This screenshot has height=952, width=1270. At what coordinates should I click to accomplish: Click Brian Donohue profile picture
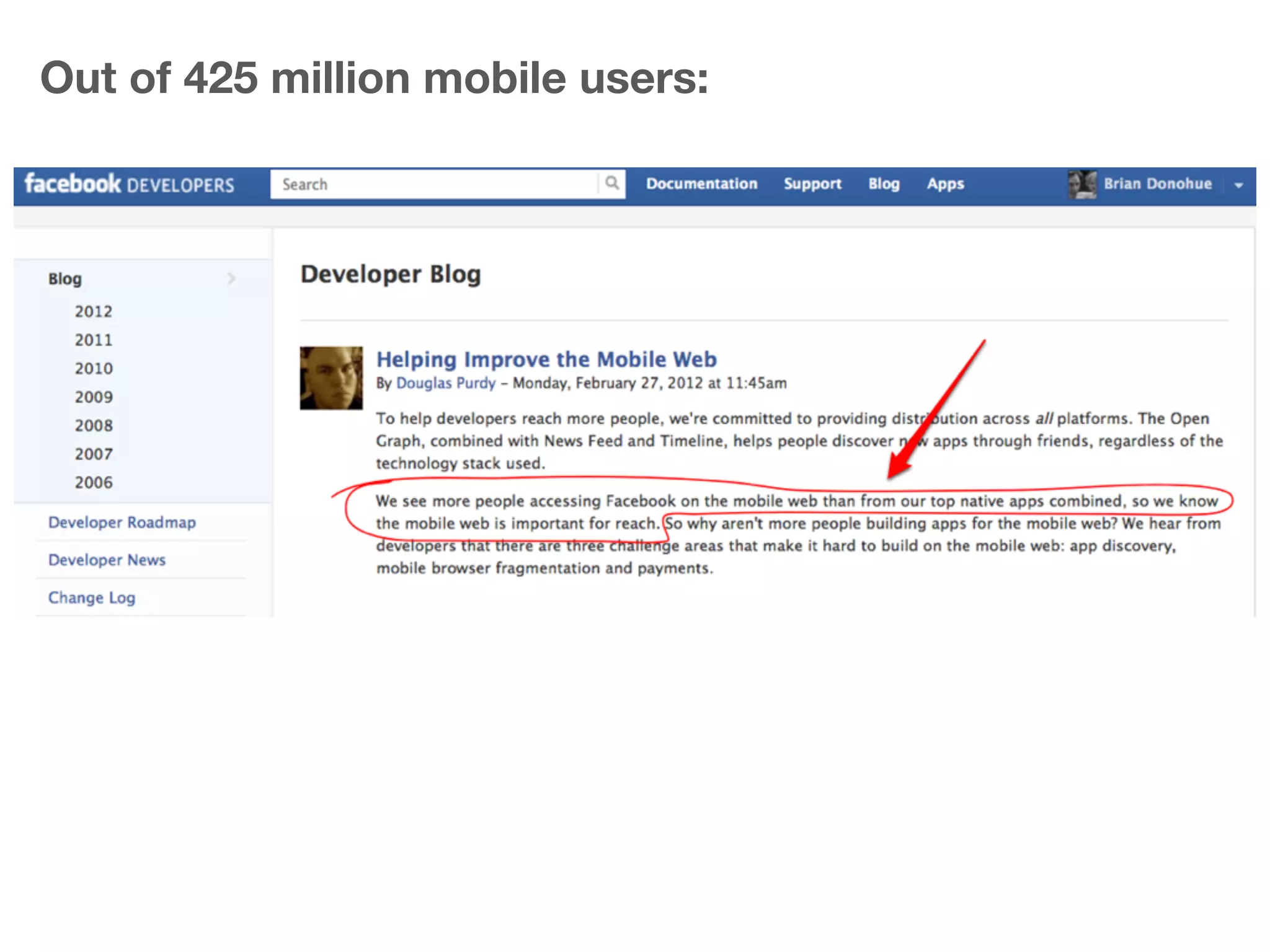pos(1082,184)
